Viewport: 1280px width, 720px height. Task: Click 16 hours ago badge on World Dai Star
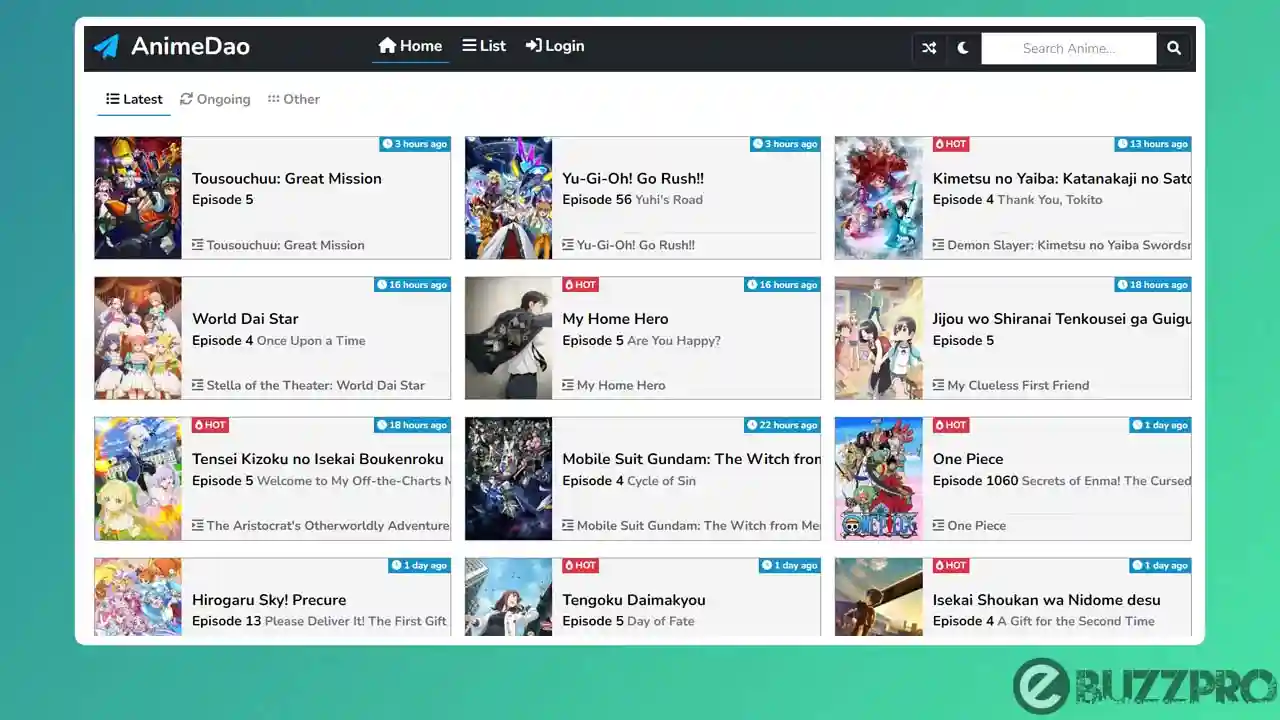(412, 285)
